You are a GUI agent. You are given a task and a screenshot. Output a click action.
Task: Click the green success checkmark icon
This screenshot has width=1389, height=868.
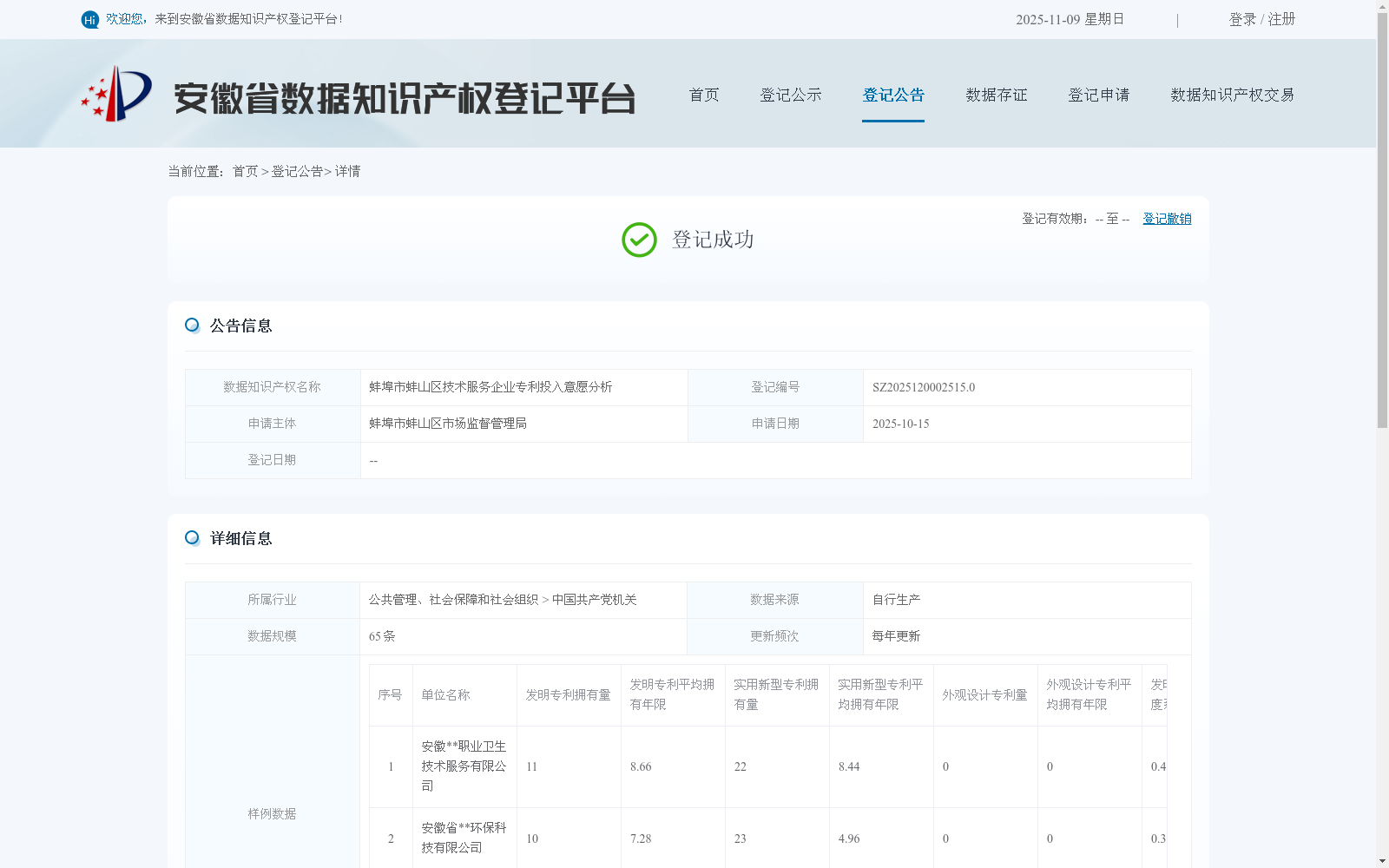(x=639, y=240)
